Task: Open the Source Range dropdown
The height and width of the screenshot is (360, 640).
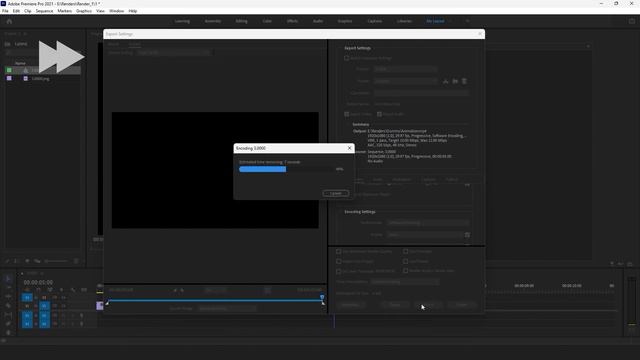Action: pos(227,309)
